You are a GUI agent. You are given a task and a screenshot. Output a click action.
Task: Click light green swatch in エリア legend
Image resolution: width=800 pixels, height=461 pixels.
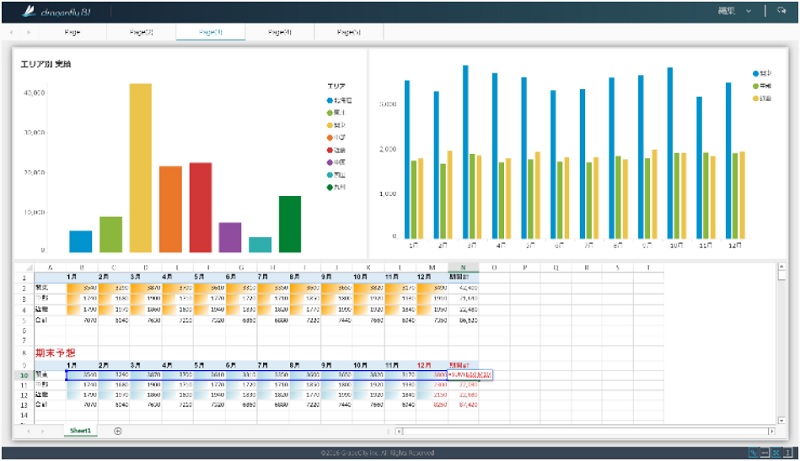coord(330,113)
